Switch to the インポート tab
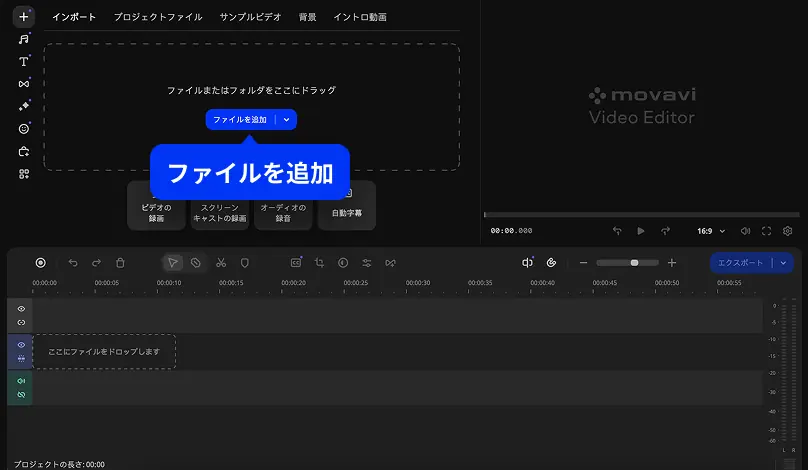This screenshot has width=808, height=470. pyautogui.click(x=74, y=17)
